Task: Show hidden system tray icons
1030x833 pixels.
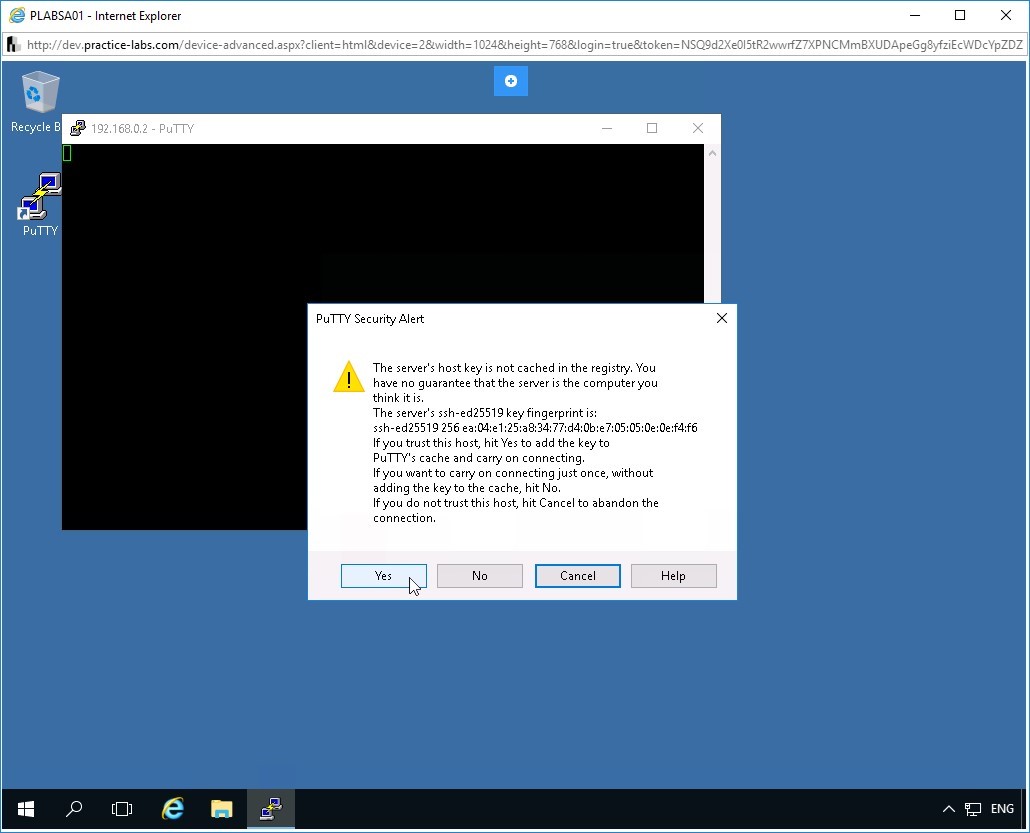Action: [x=949, y=809]
